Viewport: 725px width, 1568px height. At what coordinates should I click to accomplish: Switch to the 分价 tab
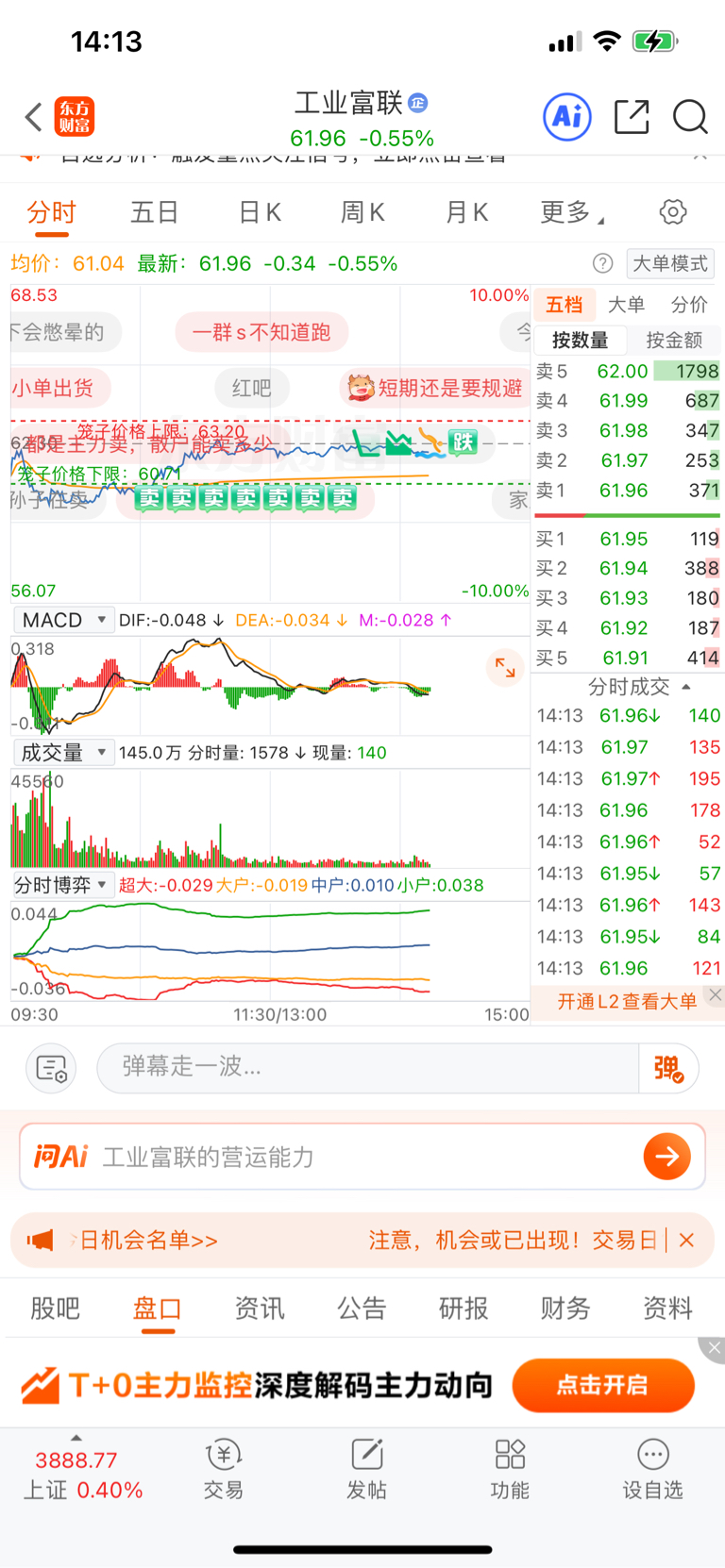click(x=689, y=305)
